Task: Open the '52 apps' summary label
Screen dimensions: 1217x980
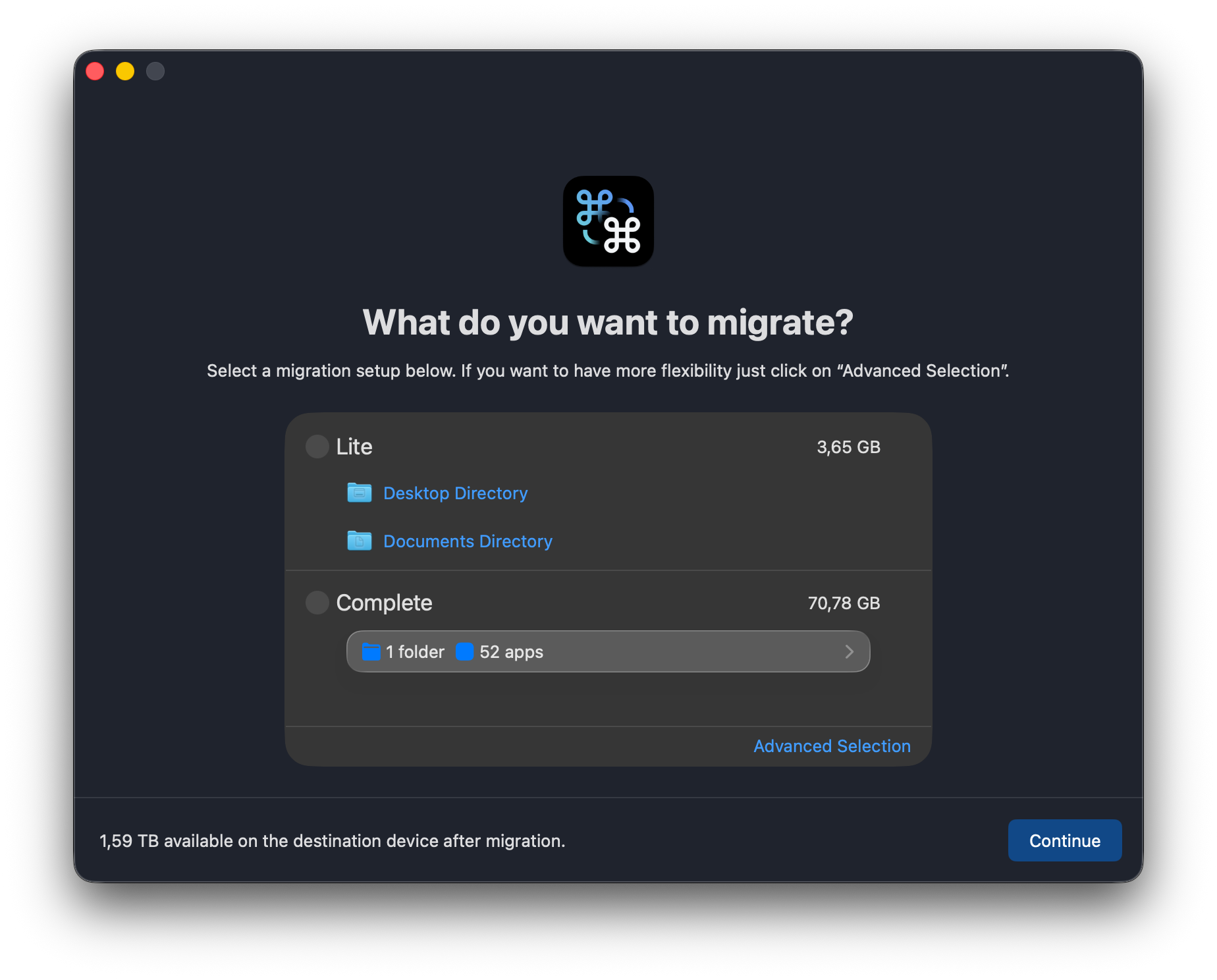Action: click(x=511, y=652)
